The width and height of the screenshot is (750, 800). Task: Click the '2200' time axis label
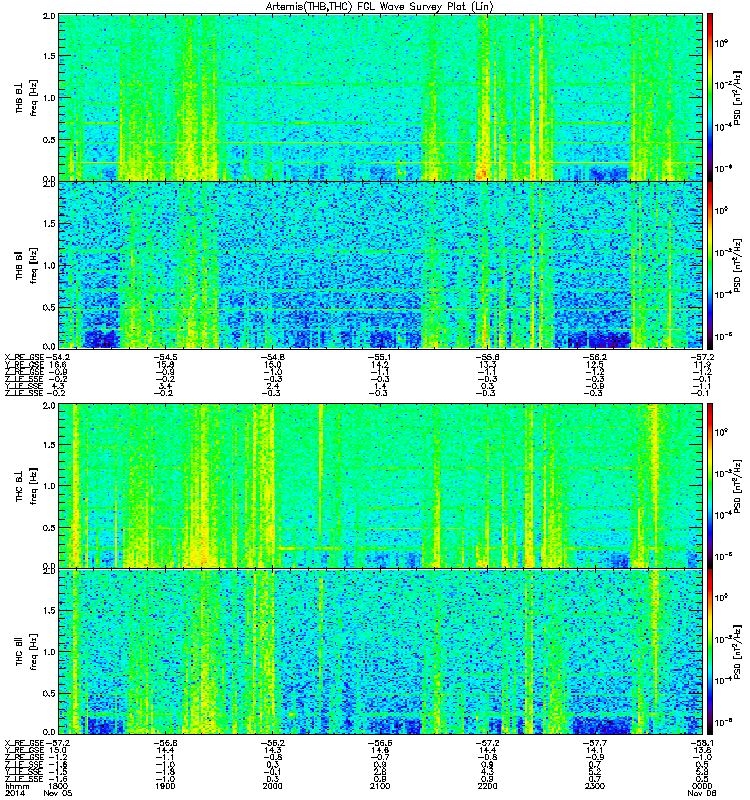pos(487,786)
